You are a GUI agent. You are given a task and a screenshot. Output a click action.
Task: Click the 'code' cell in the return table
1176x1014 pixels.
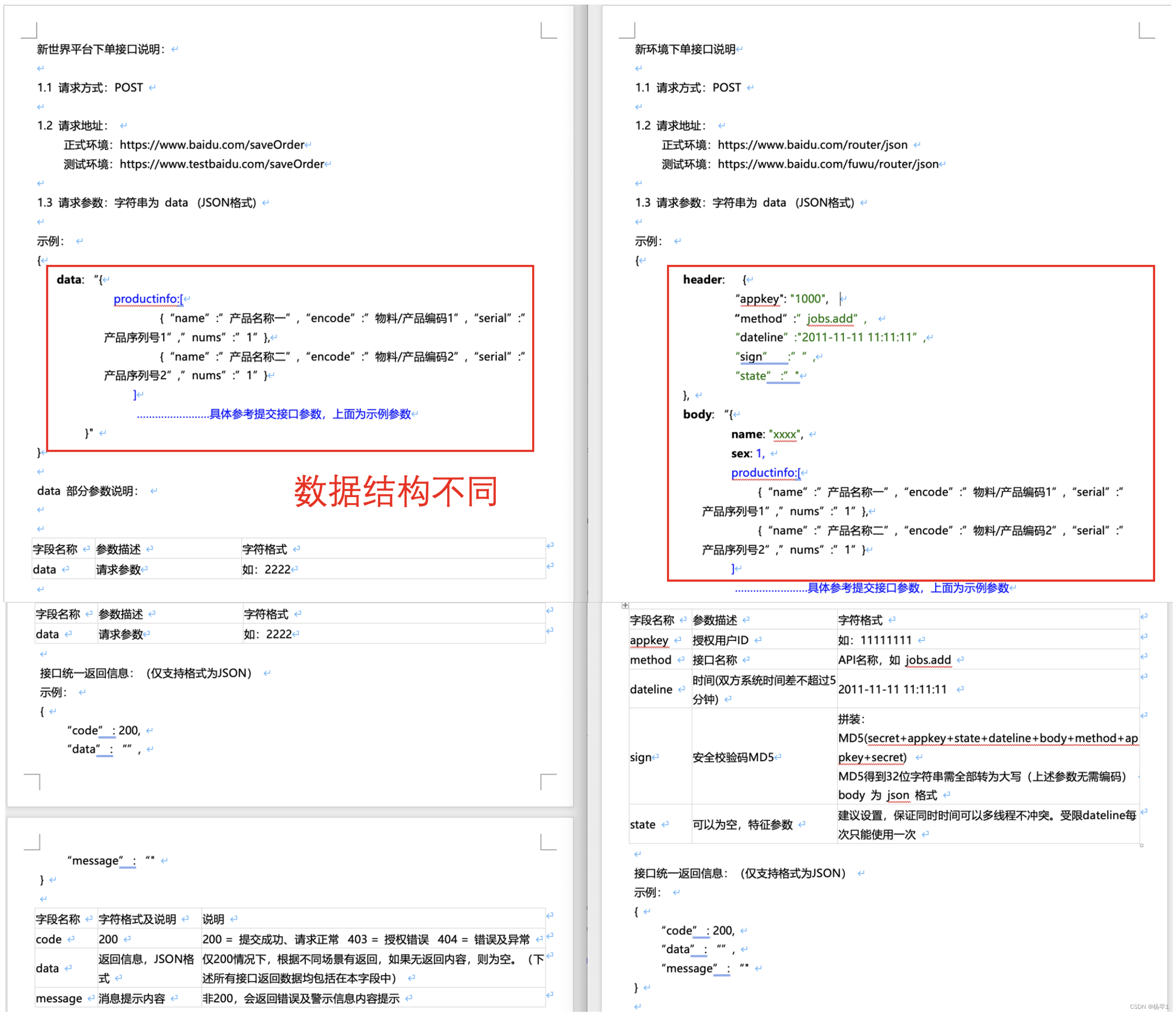66,939
